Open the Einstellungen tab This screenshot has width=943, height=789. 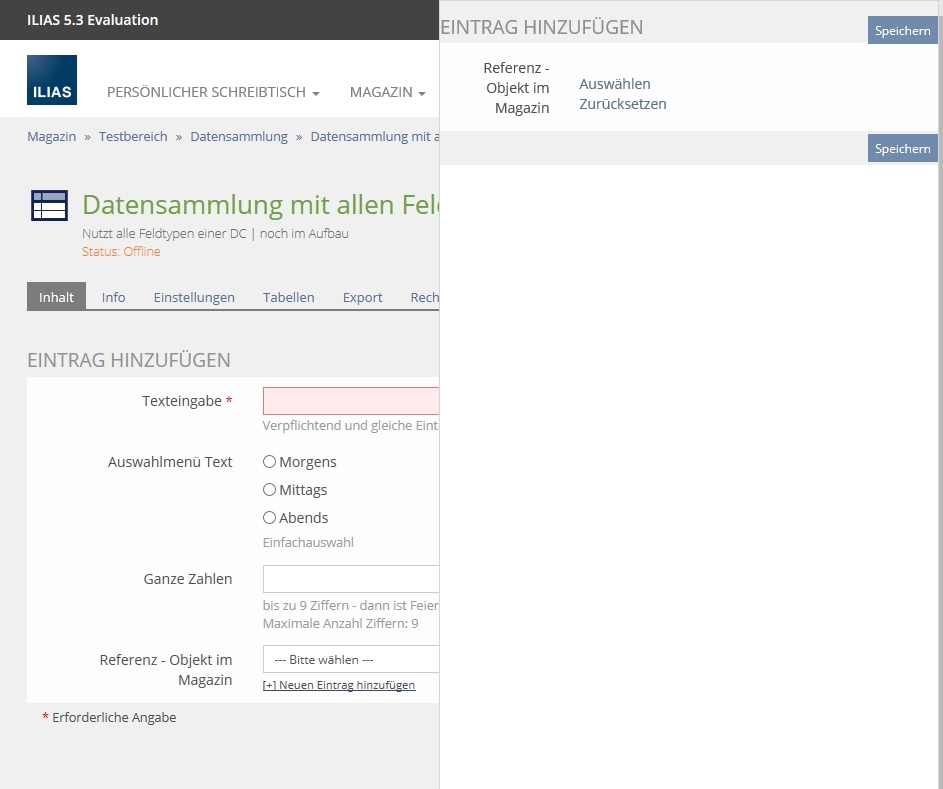[194, 297]
